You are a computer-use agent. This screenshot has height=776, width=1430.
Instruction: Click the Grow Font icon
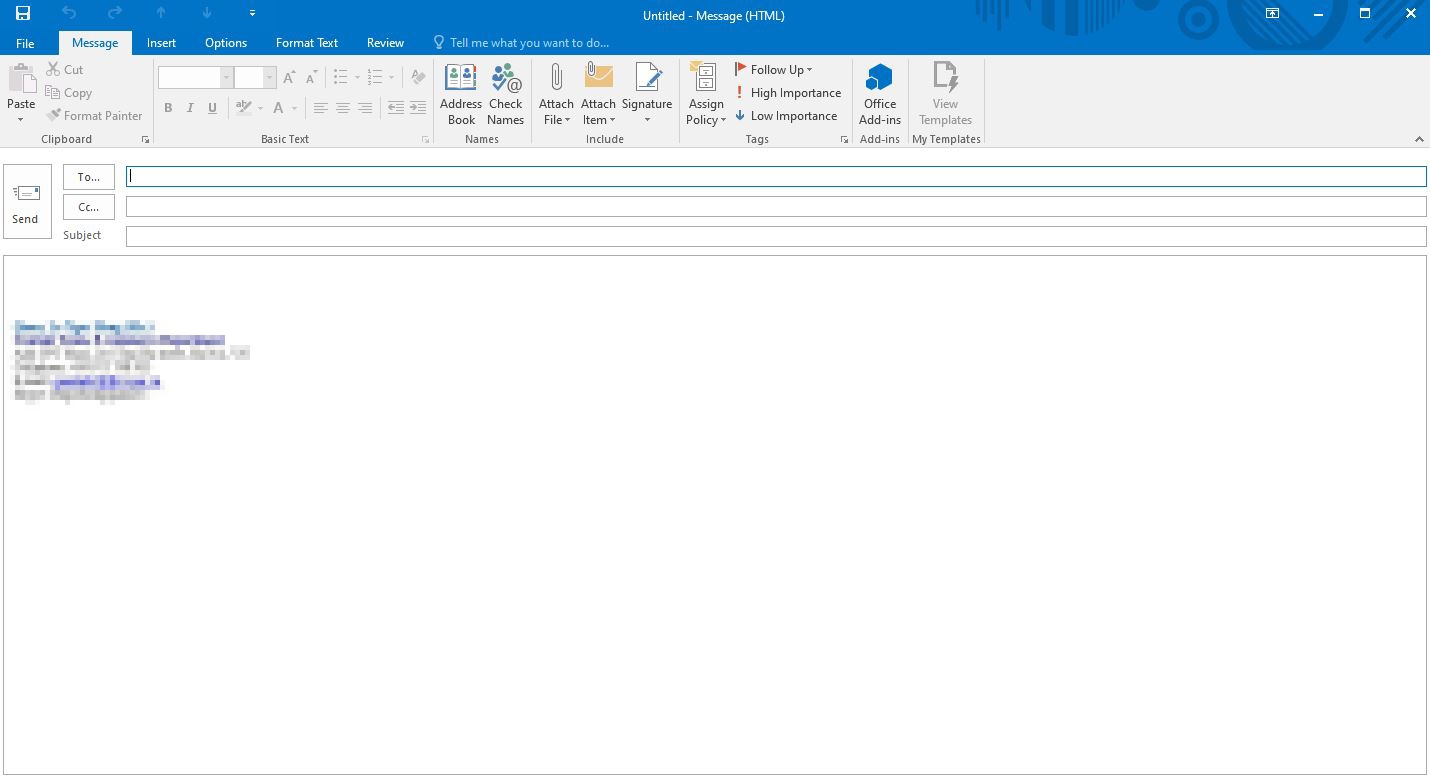pos(289,77)
